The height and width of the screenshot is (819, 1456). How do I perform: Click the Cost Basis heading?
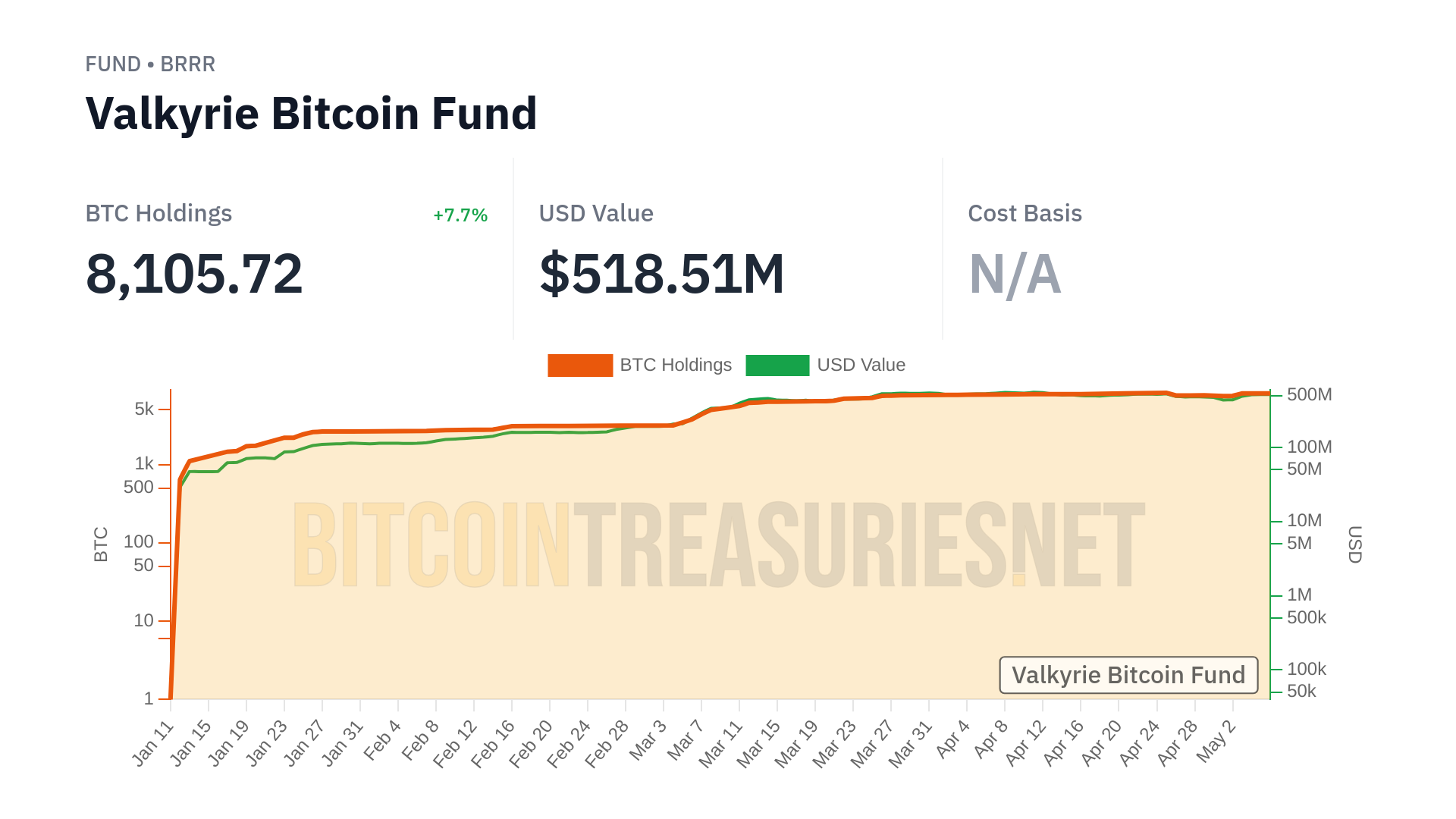click(1025, 214)
